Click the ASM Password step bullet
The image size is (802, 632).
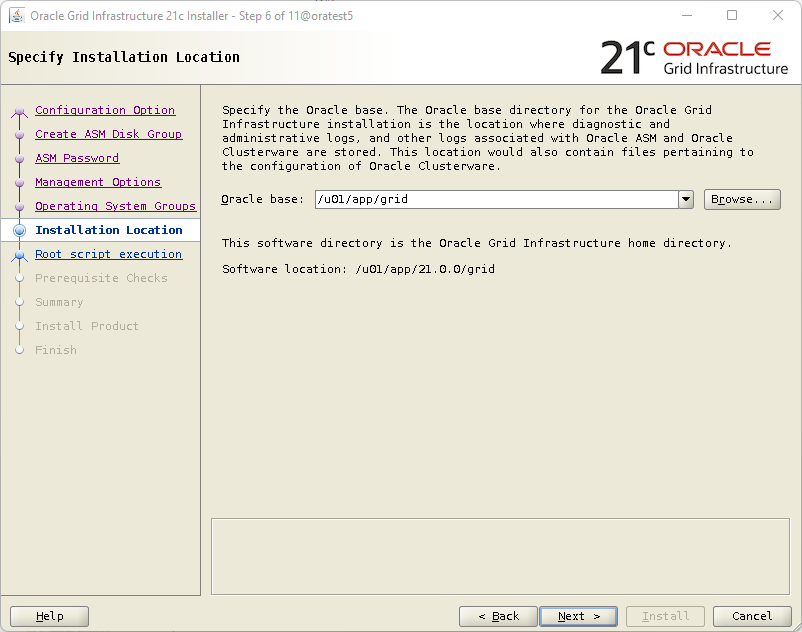19,159
